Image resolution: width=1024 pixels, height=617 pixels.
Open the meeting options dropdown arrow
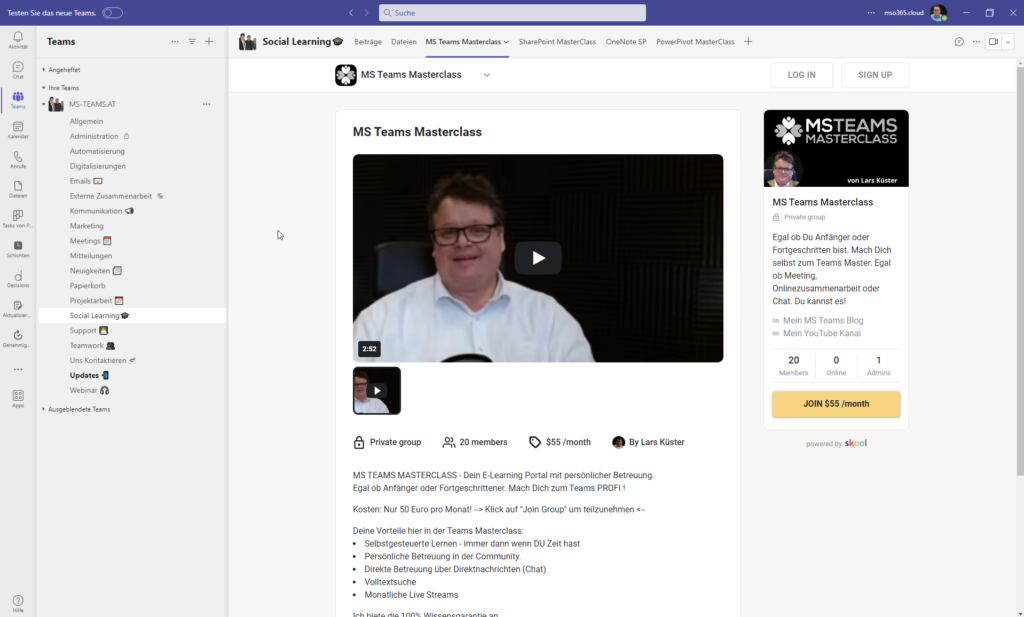pyautogui.click(x=1008, y=41)
